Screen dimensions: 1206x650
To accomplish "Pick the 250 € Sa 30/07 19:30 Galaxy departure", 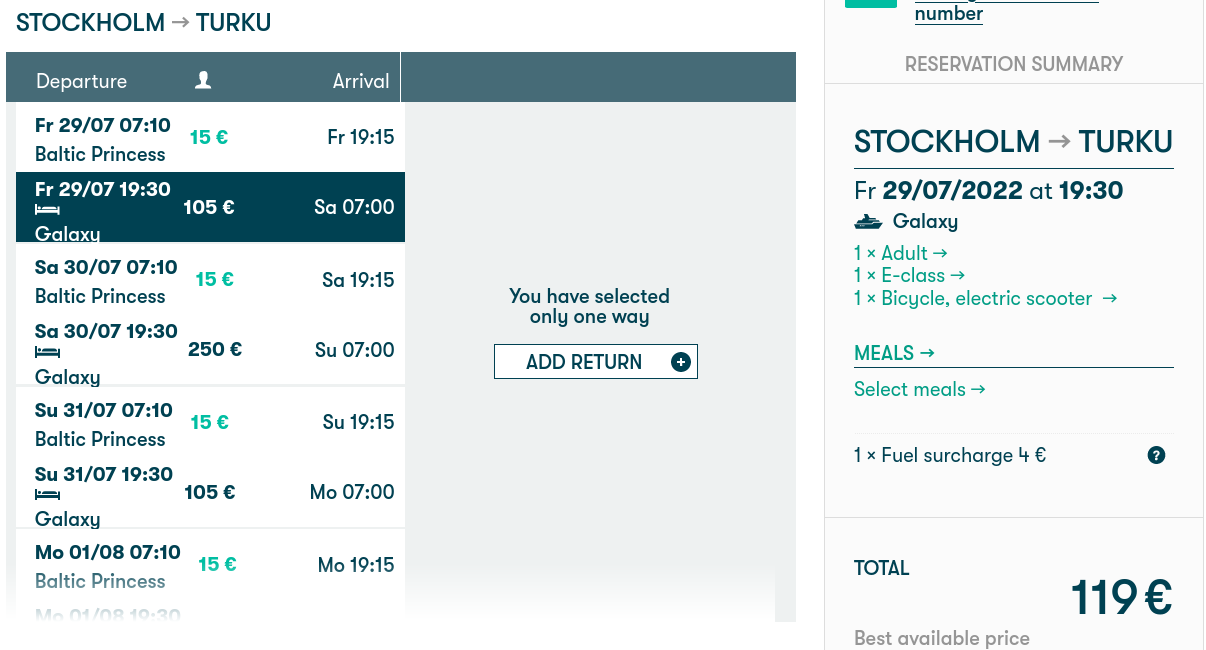I will click(x=210, y=350).
